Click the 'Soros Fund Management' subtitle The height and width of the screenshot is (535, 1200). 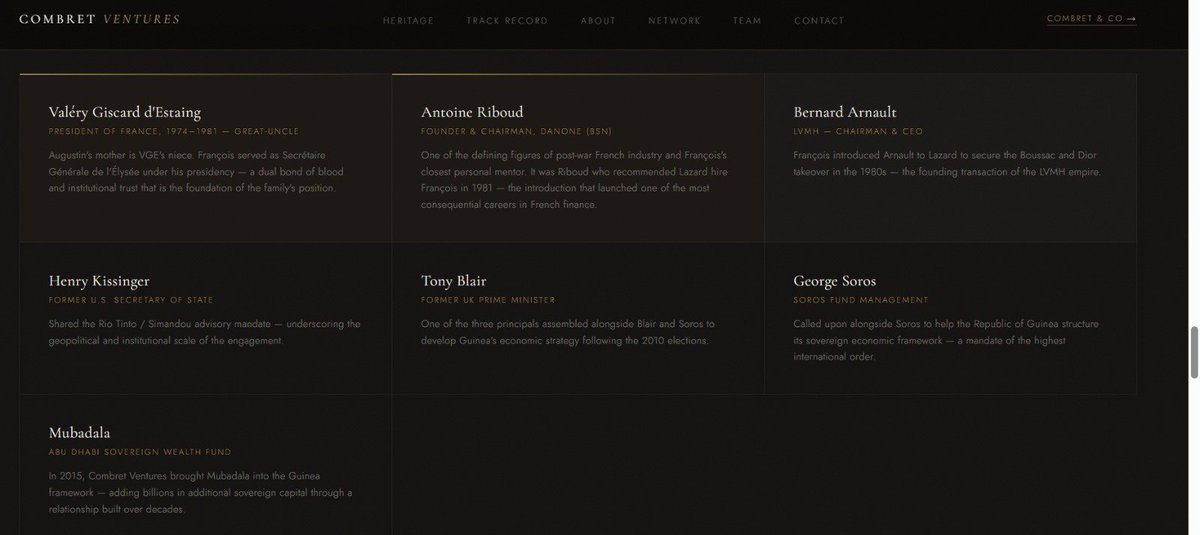coord(861,300)
